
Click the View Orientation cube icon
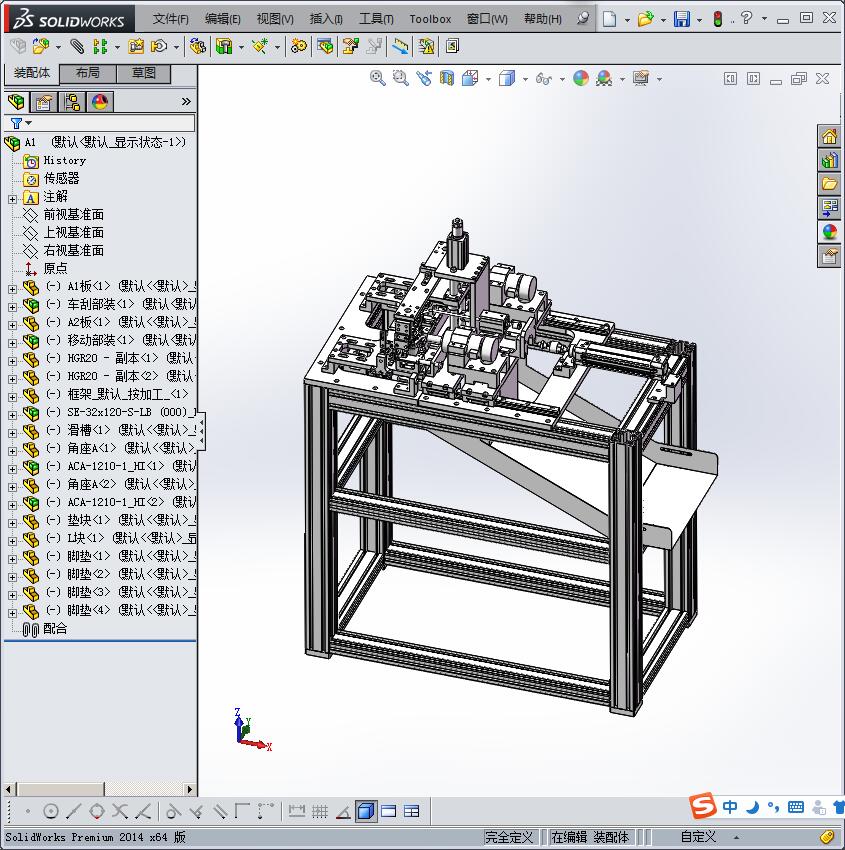point(470,79)
